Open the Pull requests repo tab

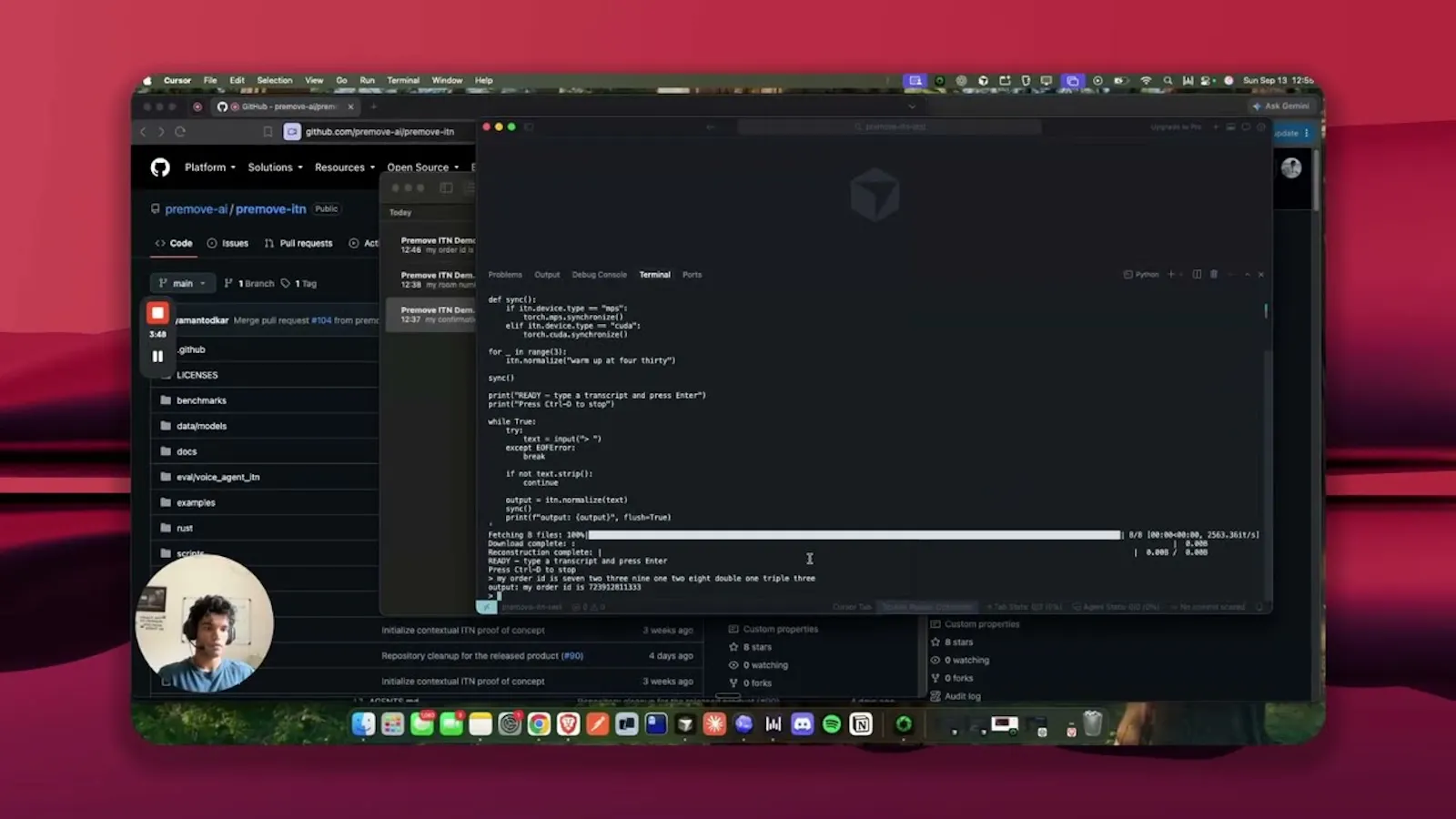tap(298, 243)
